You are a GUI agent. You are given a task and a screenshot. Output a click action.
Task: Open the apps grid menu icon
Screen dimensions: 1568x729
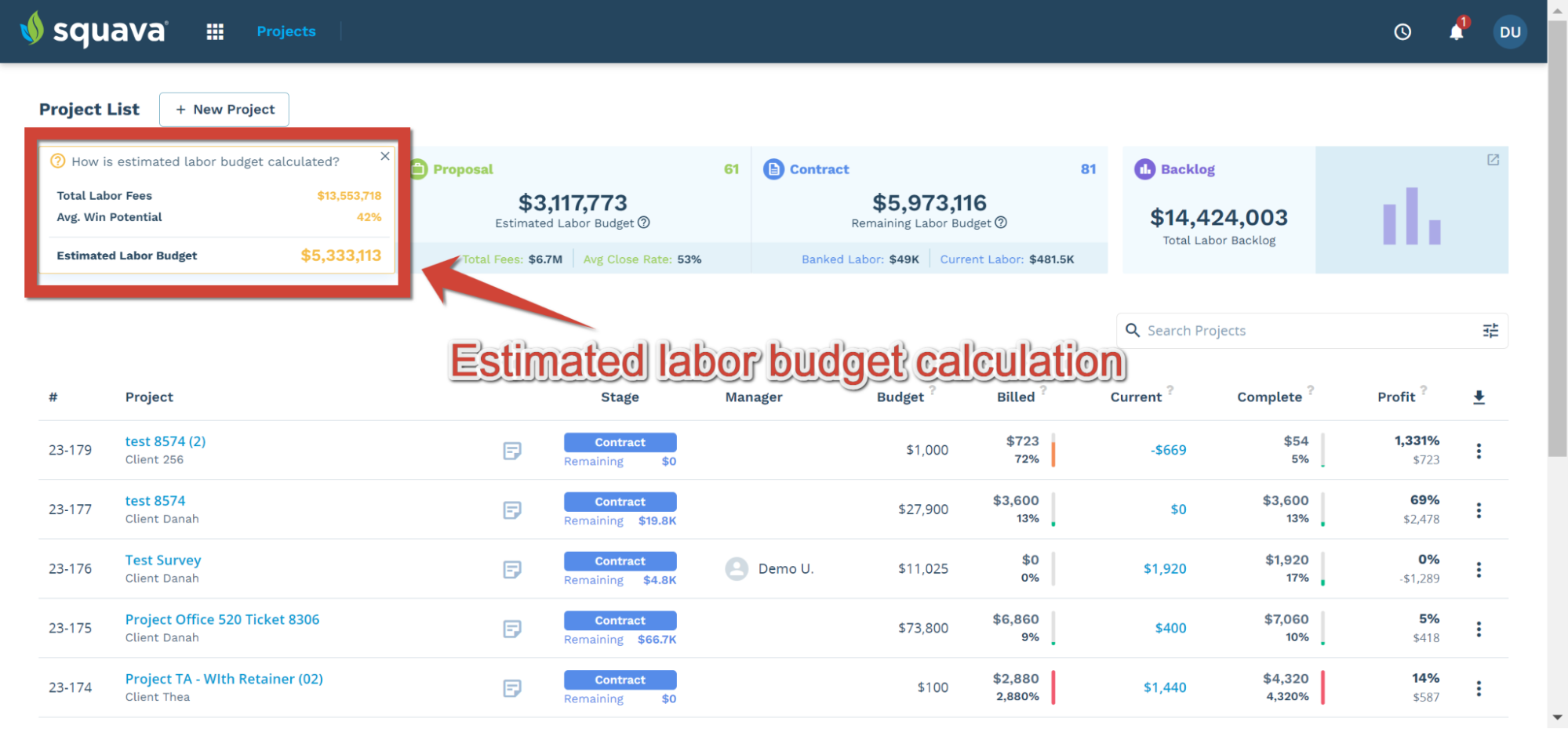click(215, 31)
